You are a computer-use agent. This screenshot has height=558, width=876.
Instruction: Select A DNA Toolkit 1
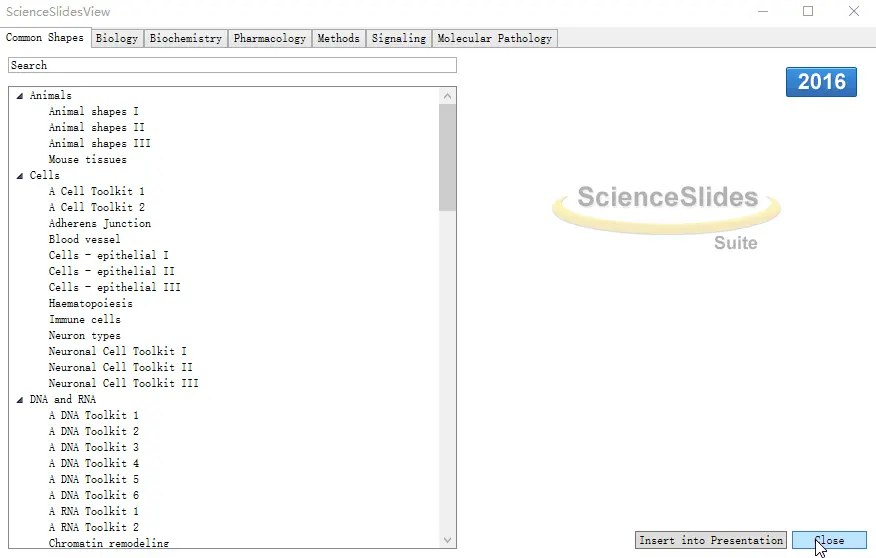pyautogui.click(x=93, y=415)
